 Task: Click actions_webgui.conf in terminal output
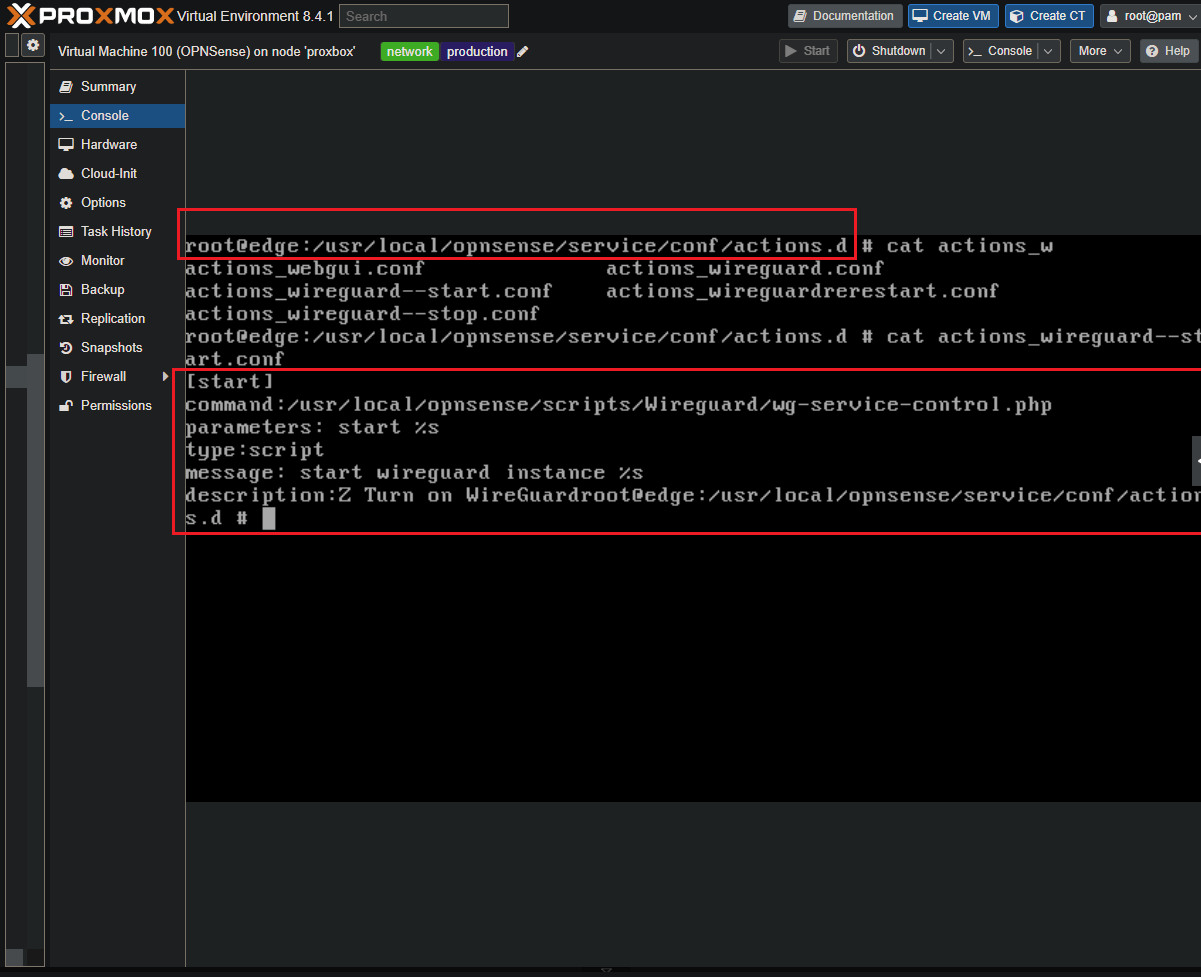[x=305, y=268]
